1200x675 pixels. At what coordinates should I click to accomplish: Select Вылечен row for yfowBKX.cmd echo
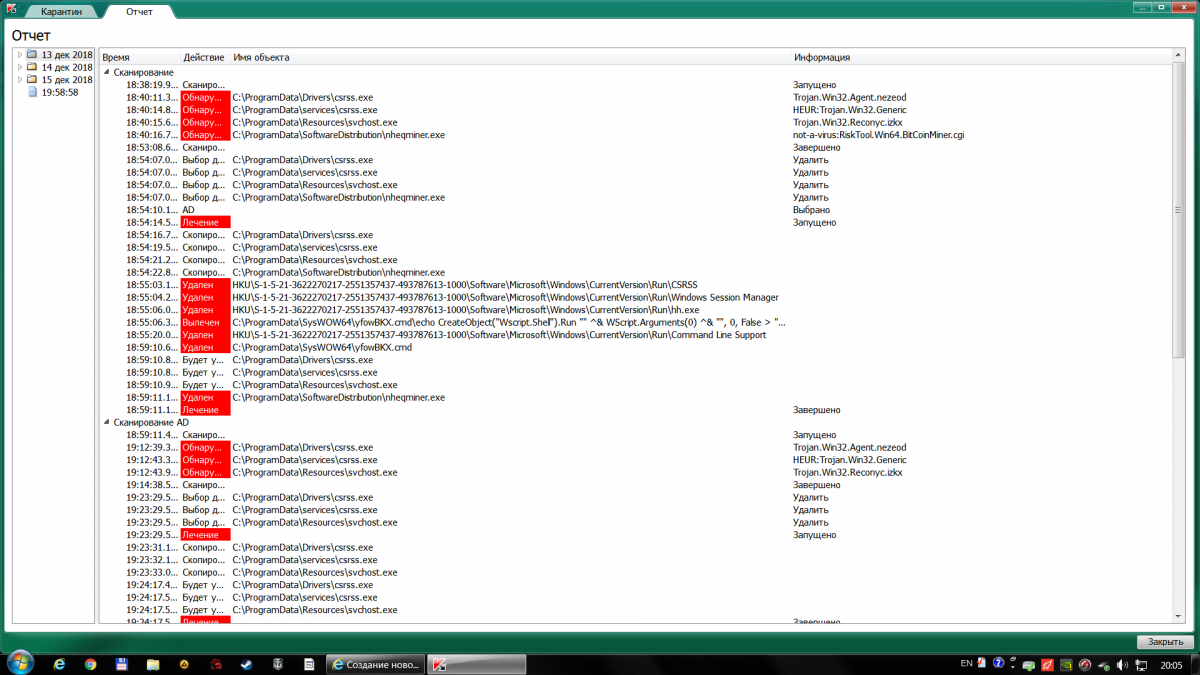tap(635, 322)
